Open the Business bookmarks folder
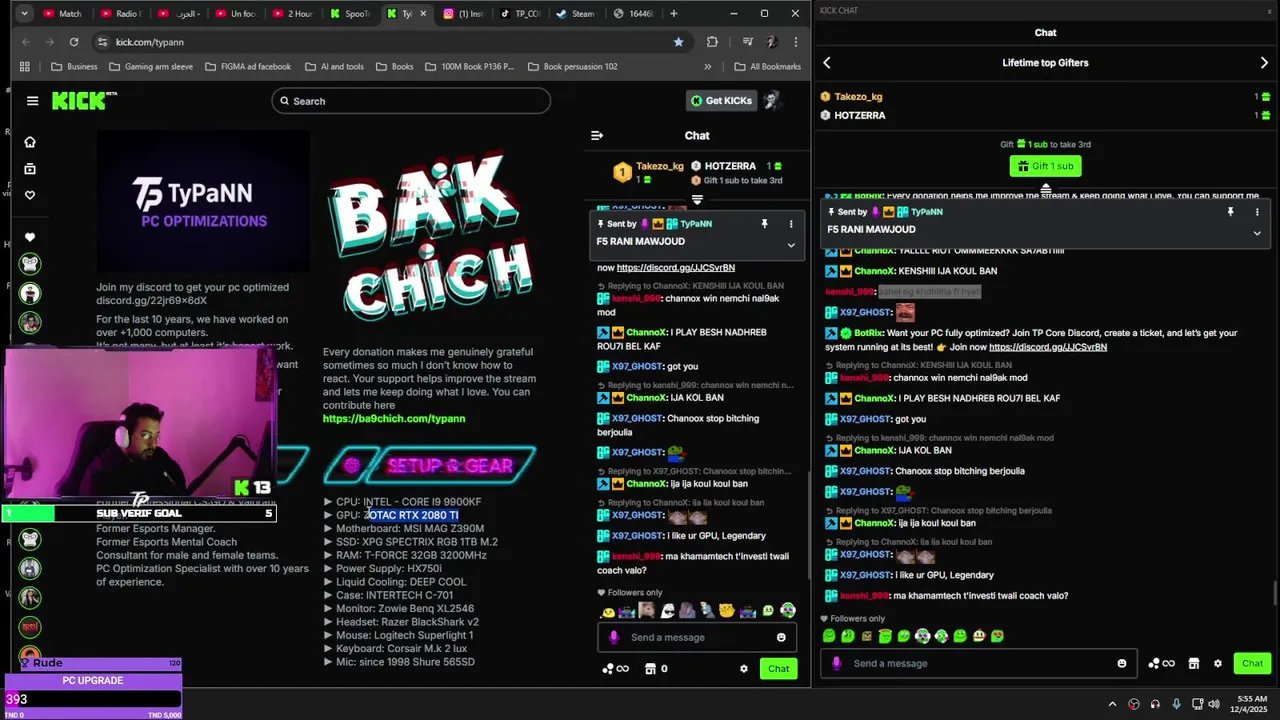The height and width of the screenshot is (720, 1280). tap(74, 67)
